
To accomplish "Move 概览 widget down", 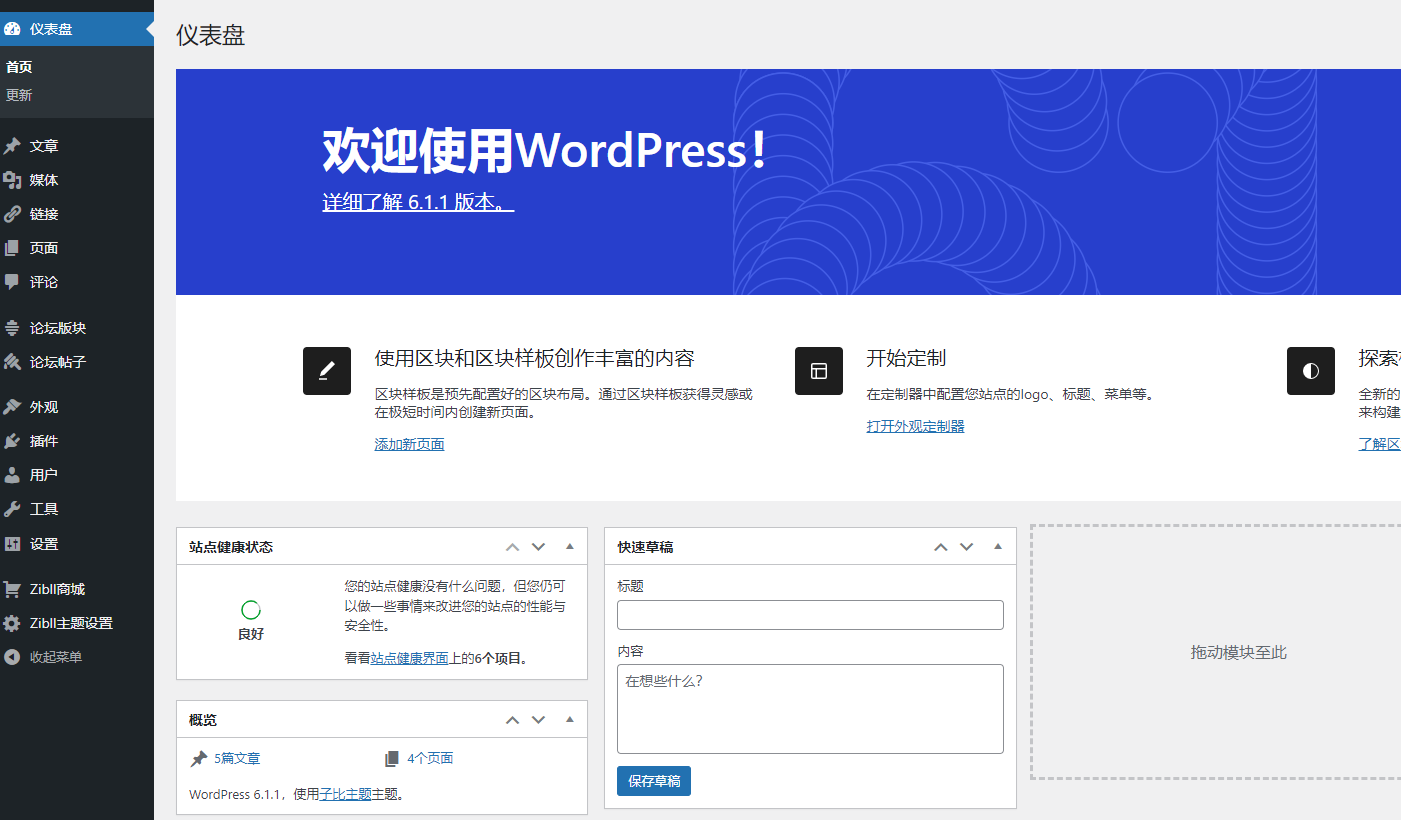I will coord(538,720).
